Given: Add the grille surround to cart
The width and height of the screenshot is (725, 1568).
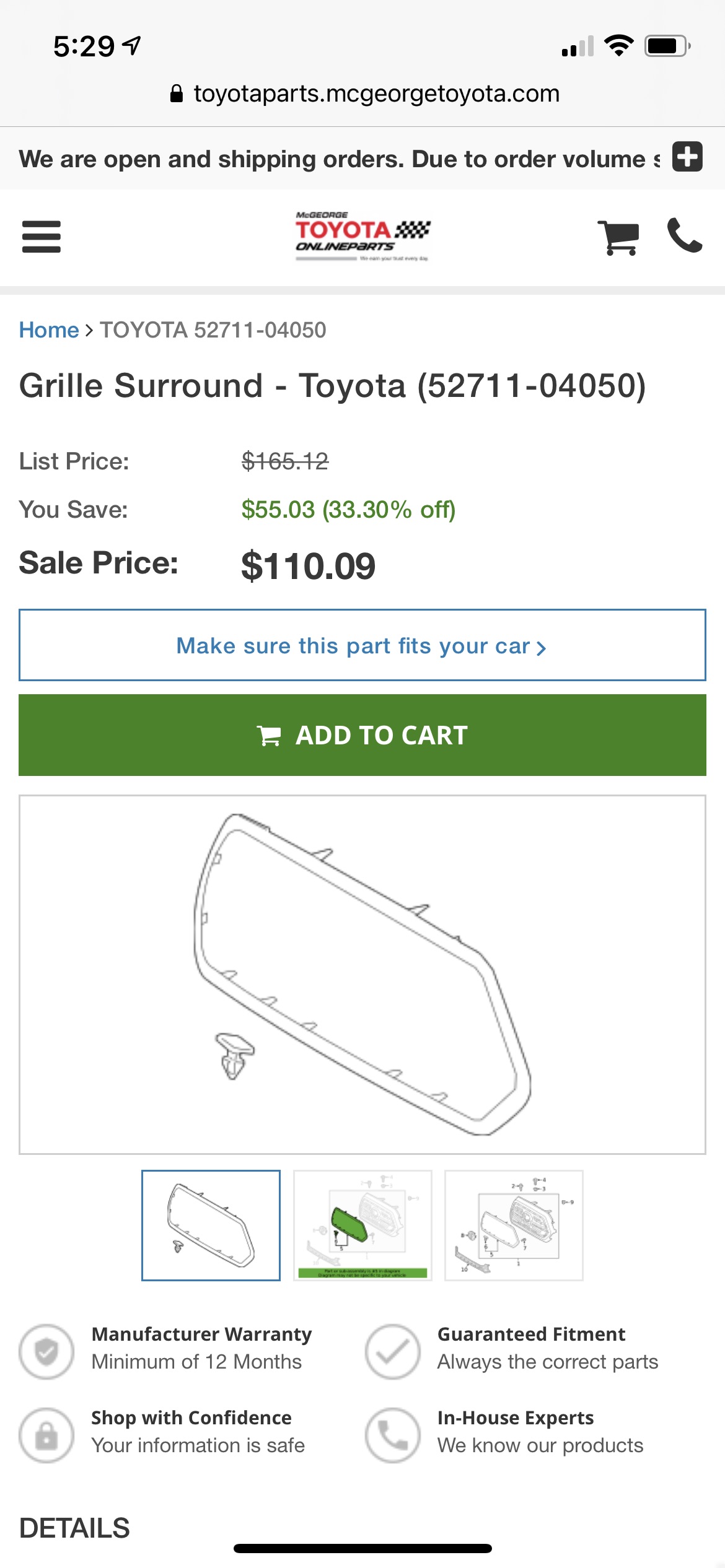Looking at the screenshot, I should (x=362, y=735).
